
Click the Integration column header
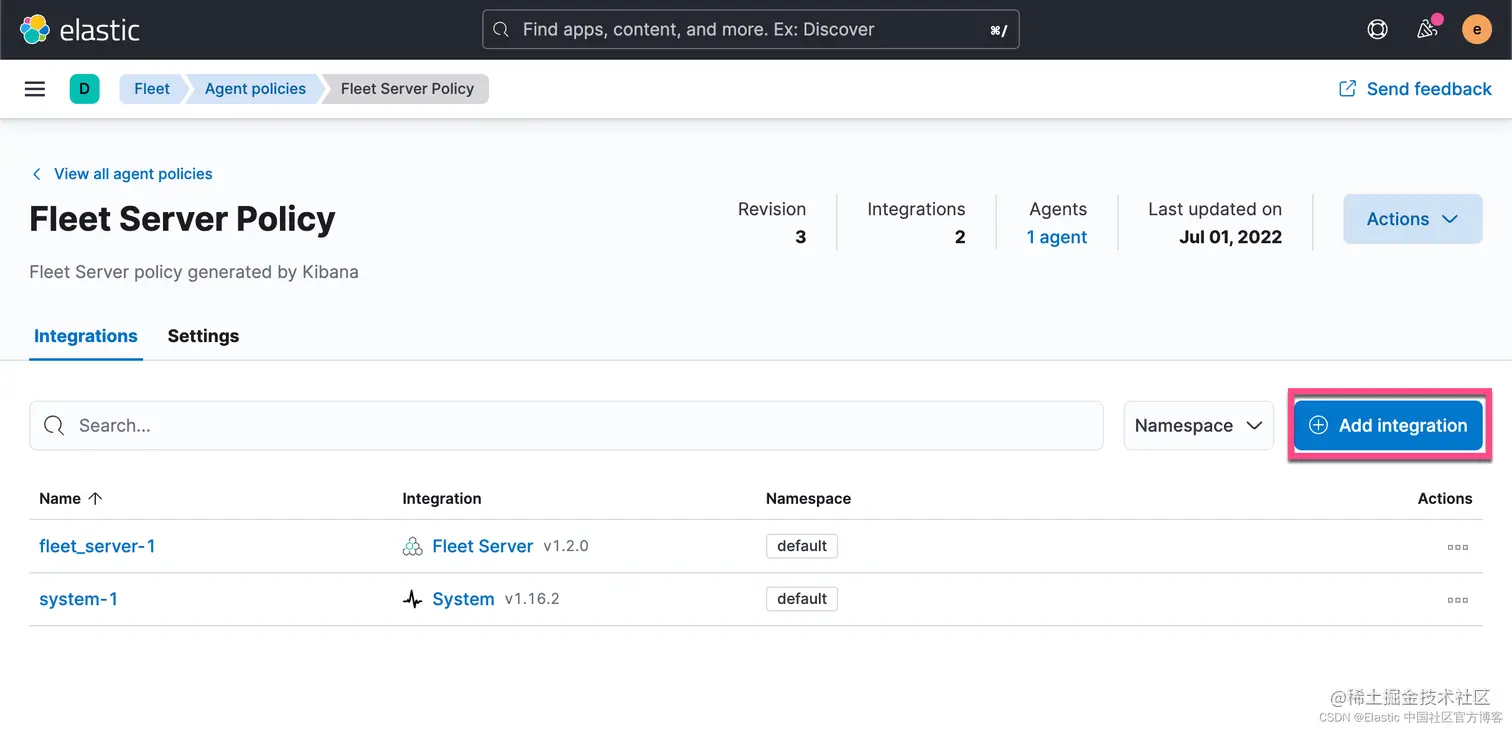[442, 498]
